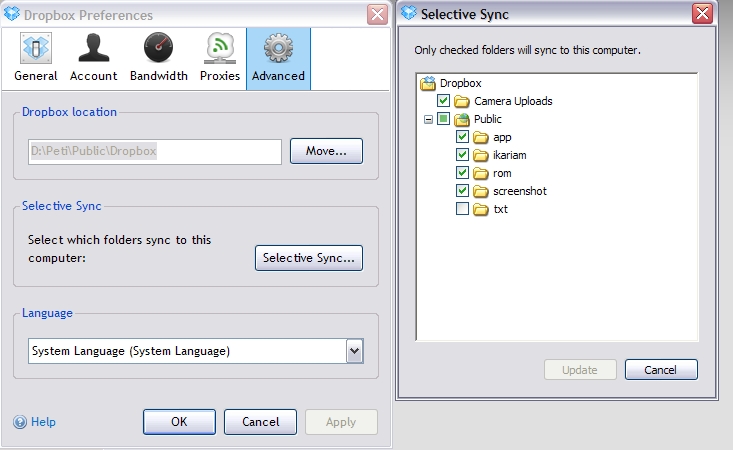Image resolution: width=733 pixels, height=450 pixels.
Task: Confirm preferences with OK
Action: [179, 422]
